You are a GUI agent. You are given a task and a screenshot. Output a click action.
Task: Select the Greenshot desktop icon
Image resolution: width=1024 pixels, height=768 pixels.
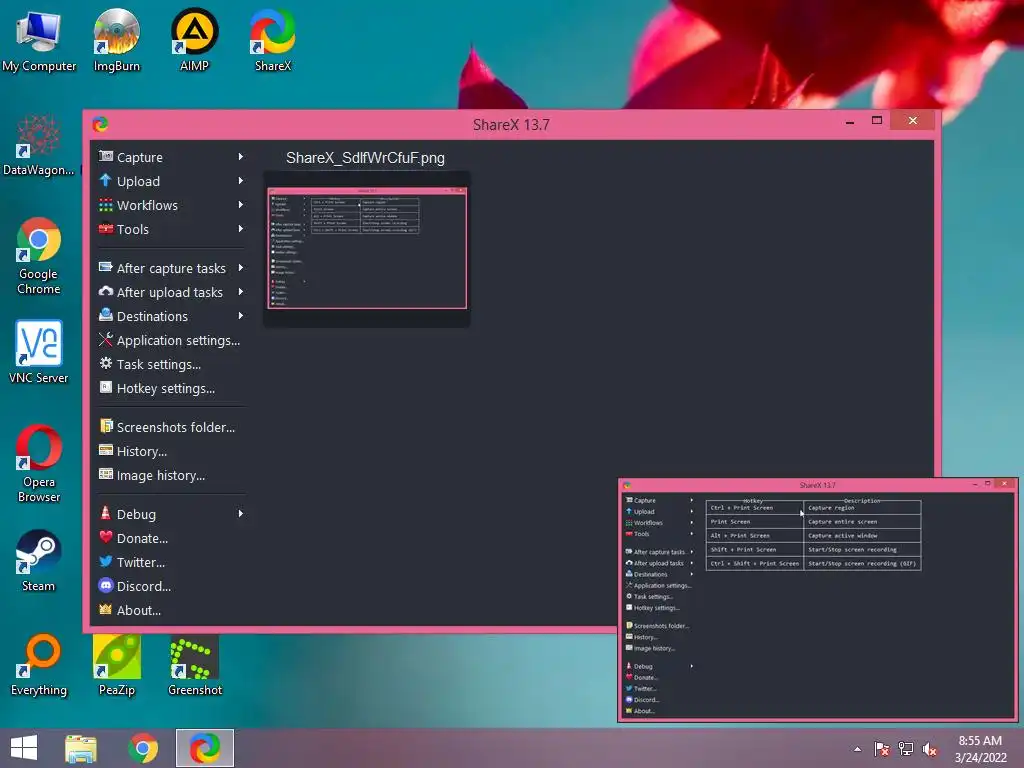pos(195,665)
